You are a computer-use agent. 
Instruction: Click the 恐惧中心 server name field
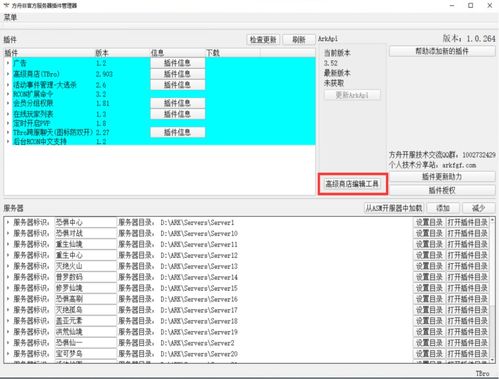(x=85, y=222)
